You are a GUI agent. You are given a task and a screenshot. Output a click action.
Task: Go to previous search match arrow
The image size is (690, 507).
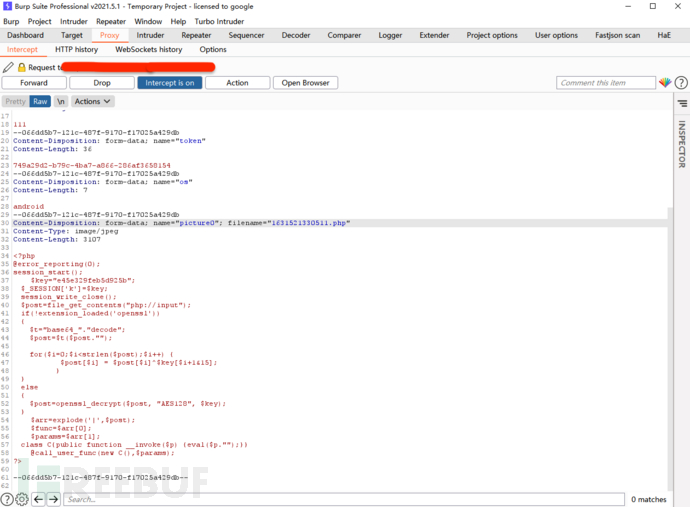coord(39,499)
